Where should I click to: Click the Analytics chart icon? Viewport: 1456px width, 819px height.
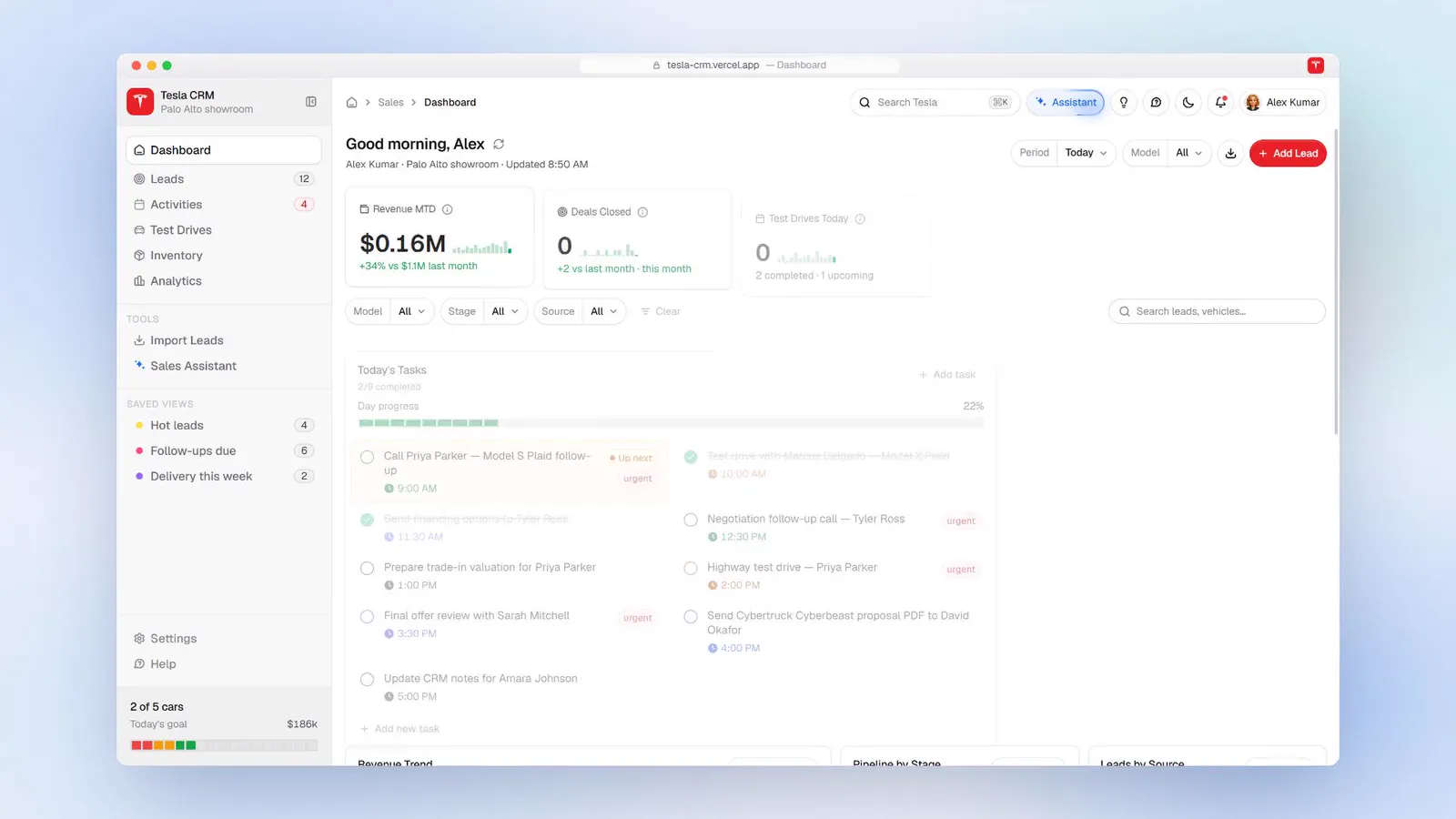point(139,281)
